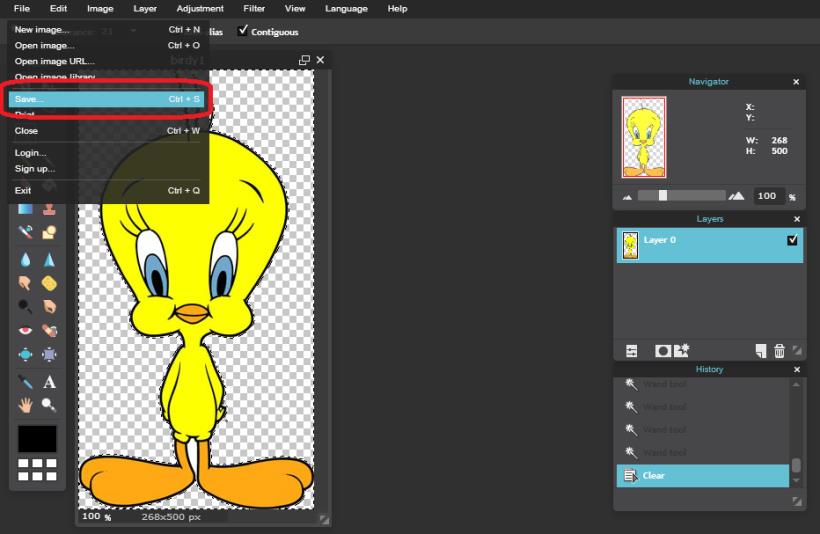Viewport: 820px width, 534px height.
Task: Select the Hand pan tool
Action: (26, 405)
